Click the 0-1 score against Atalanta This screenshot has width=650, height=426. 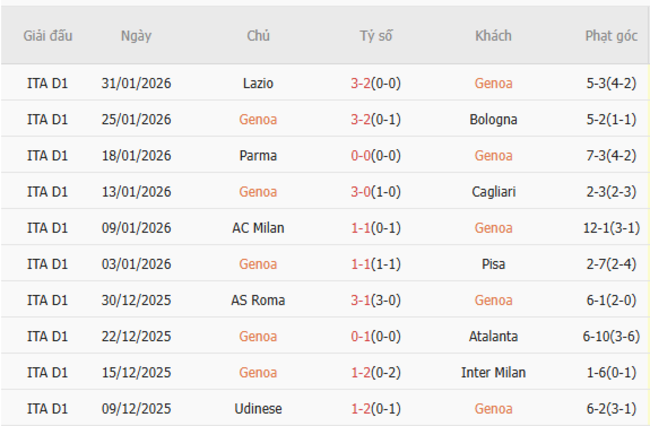coord(361,336)
